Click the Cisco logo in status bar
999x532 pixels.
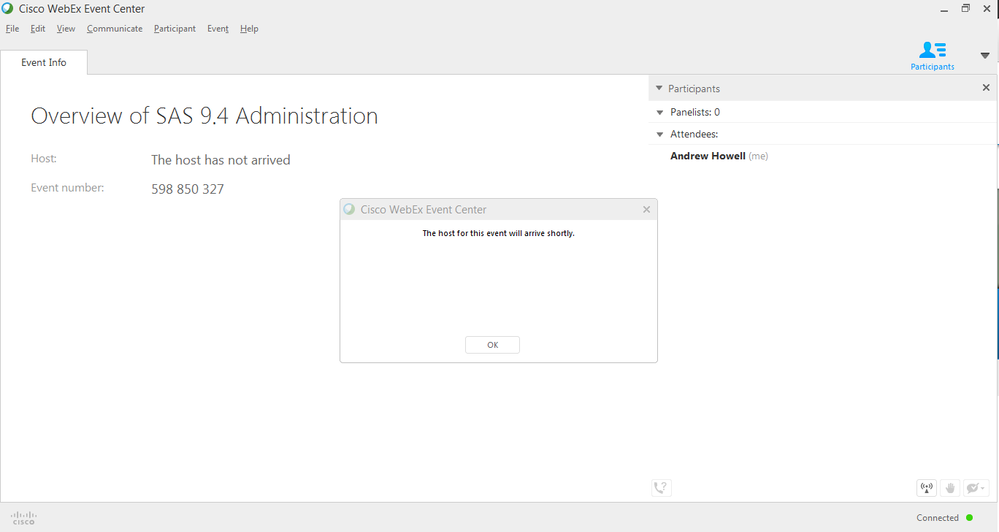coord(24,517)
